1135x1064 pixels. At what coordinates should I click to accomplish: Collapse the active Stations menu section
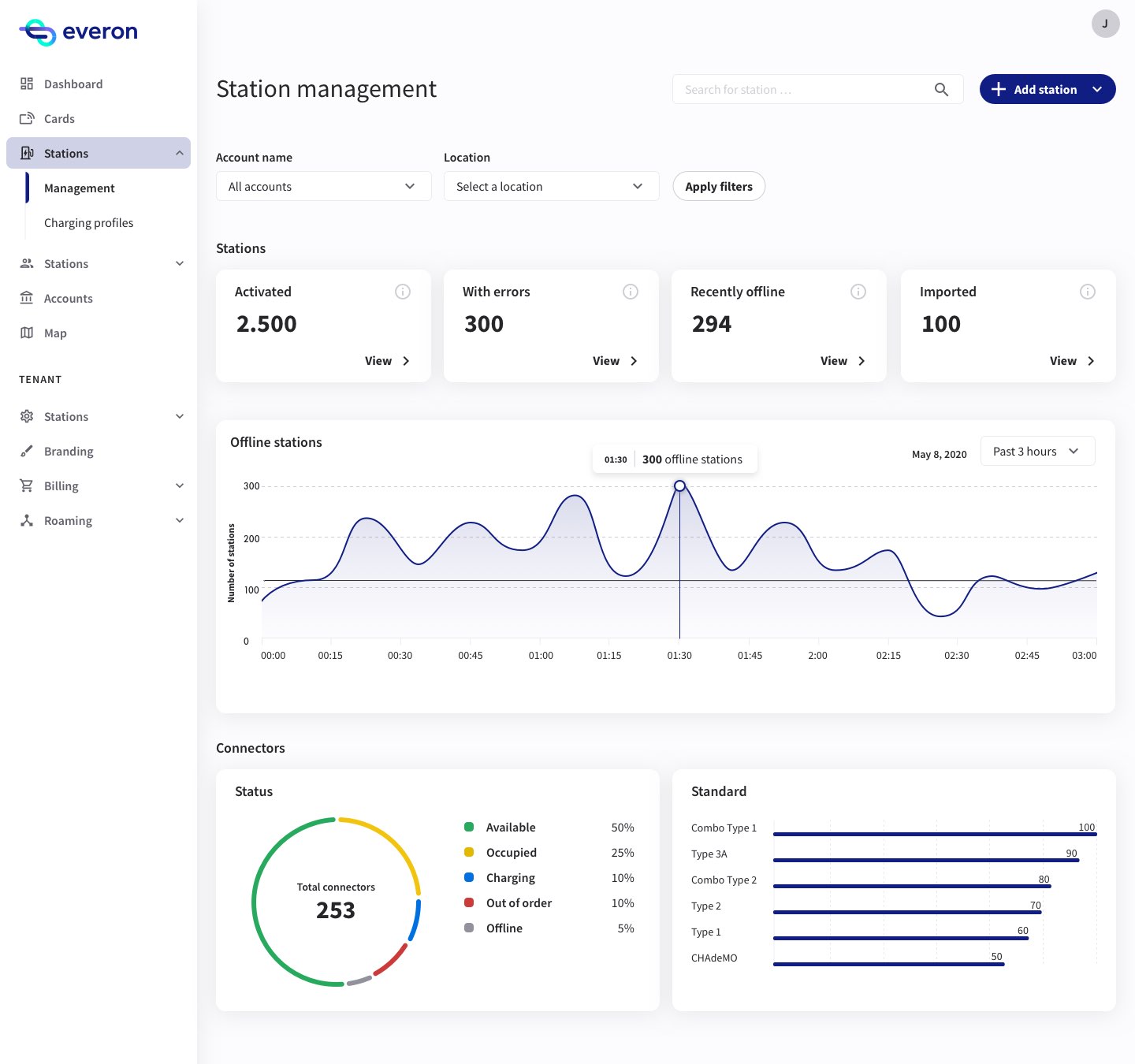click(180, 153)
